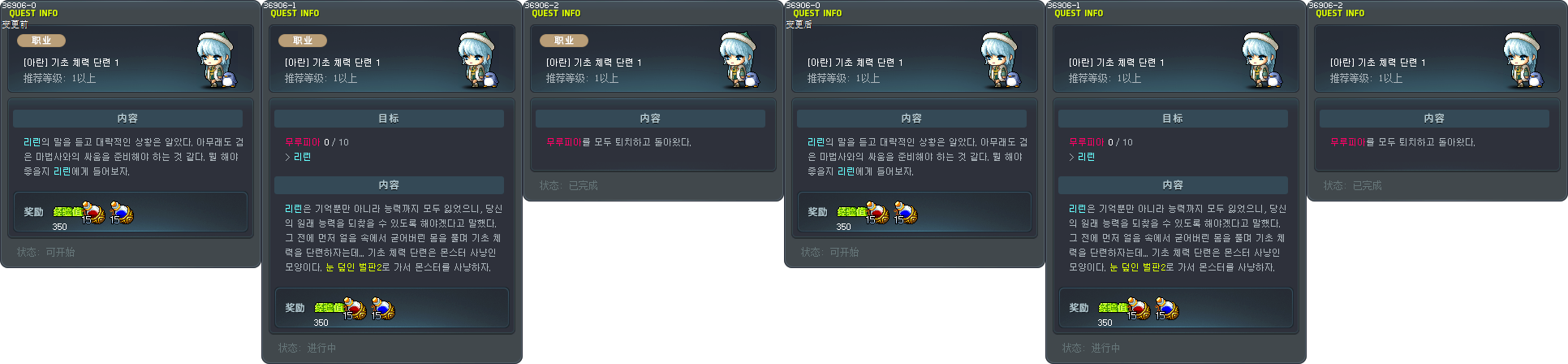Viewport: 1568px width, 364px height.
Task: Click the 职业 badge in the 已完成 quest panel
Action: click(x=564, y=40)
